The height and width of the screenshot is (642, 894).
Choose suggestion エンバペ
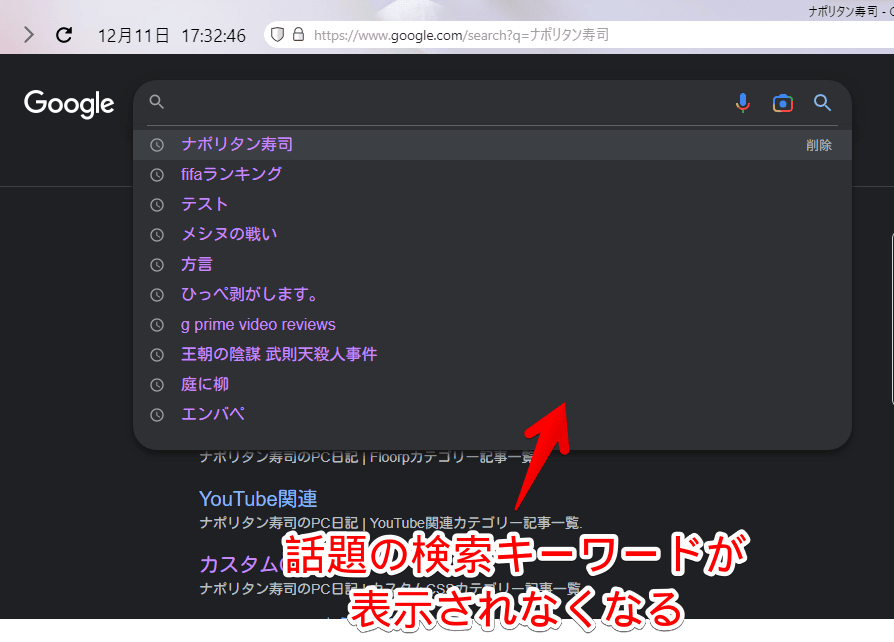click(493, 415)
